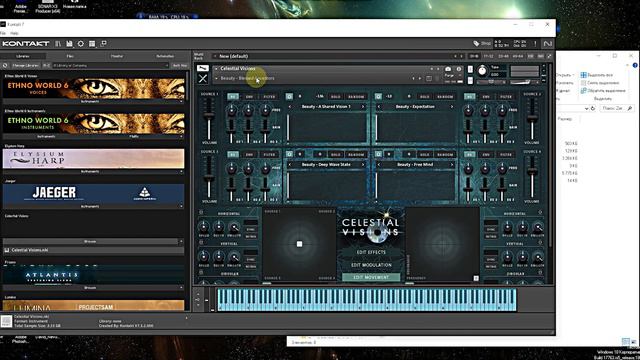The width and height of the screenshot is (640, 360).
Task: Click EDIT EFFECTS button
Action: (371, 252)
